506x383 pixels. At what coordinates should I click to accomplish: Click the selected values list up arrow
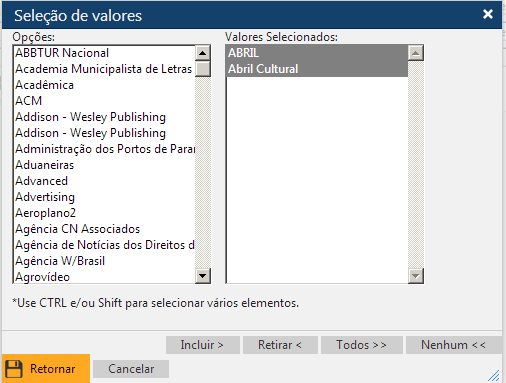416,53
